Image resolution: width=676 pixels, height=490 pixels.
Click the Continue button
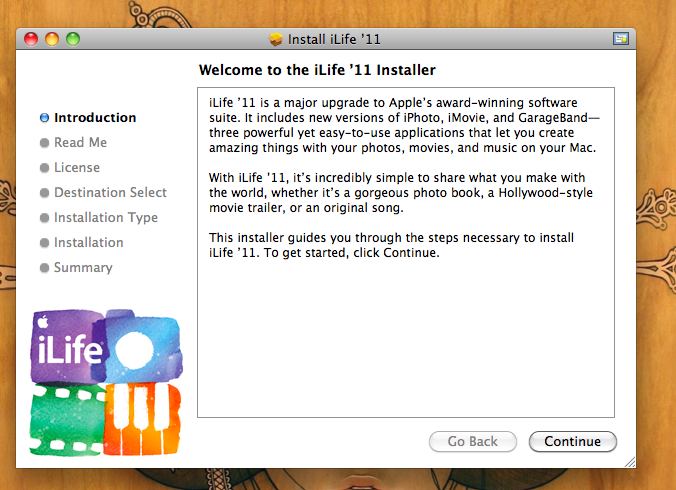coord(573,441)
